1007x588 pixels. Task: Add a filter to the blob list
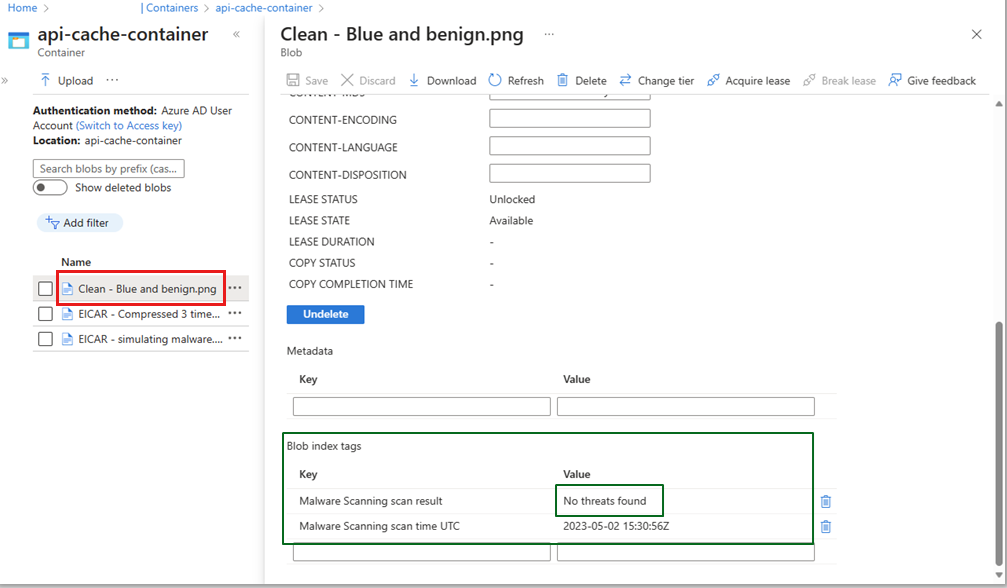(79, 222)
